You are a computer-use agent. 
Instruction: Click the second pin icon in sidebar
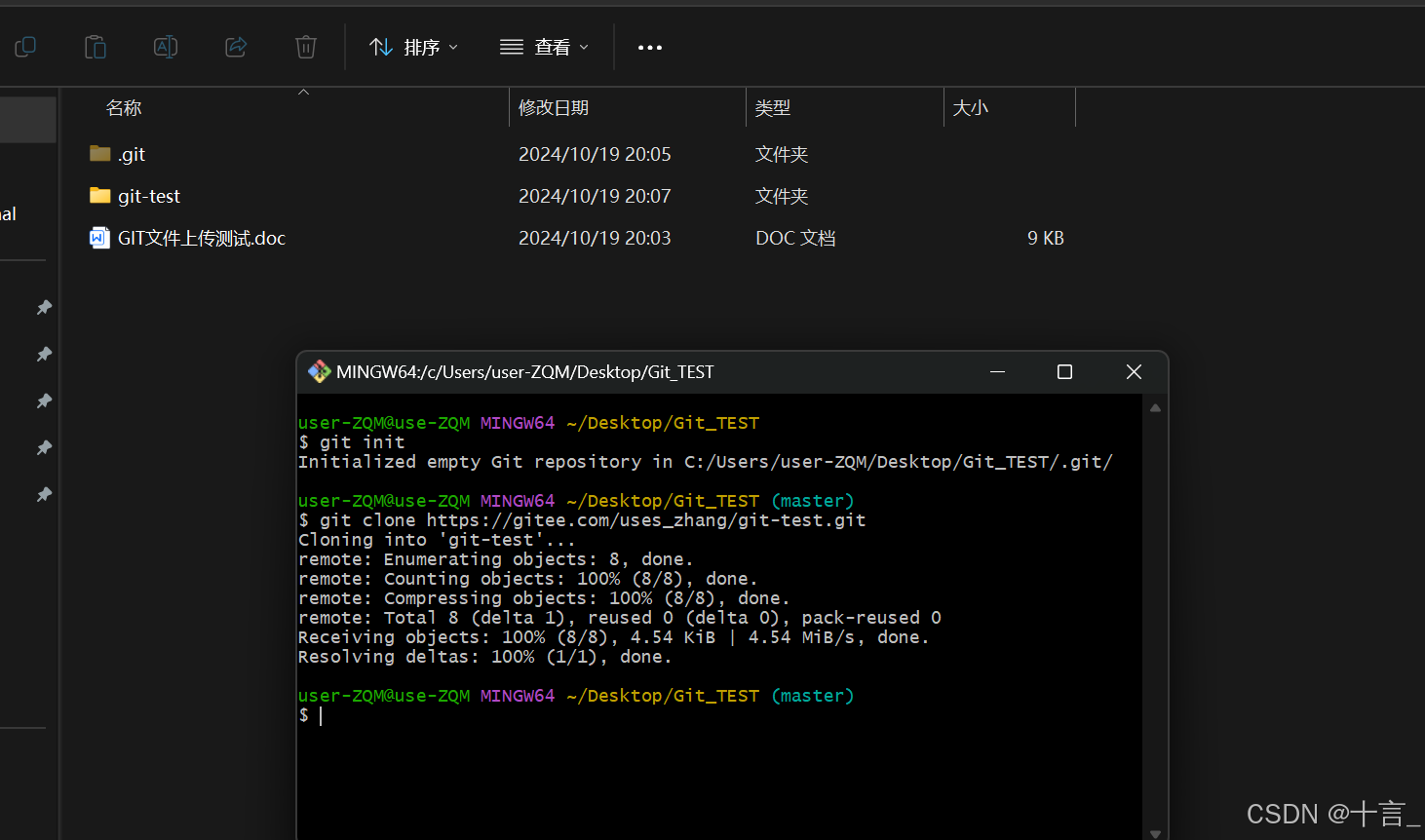(44, 354)
